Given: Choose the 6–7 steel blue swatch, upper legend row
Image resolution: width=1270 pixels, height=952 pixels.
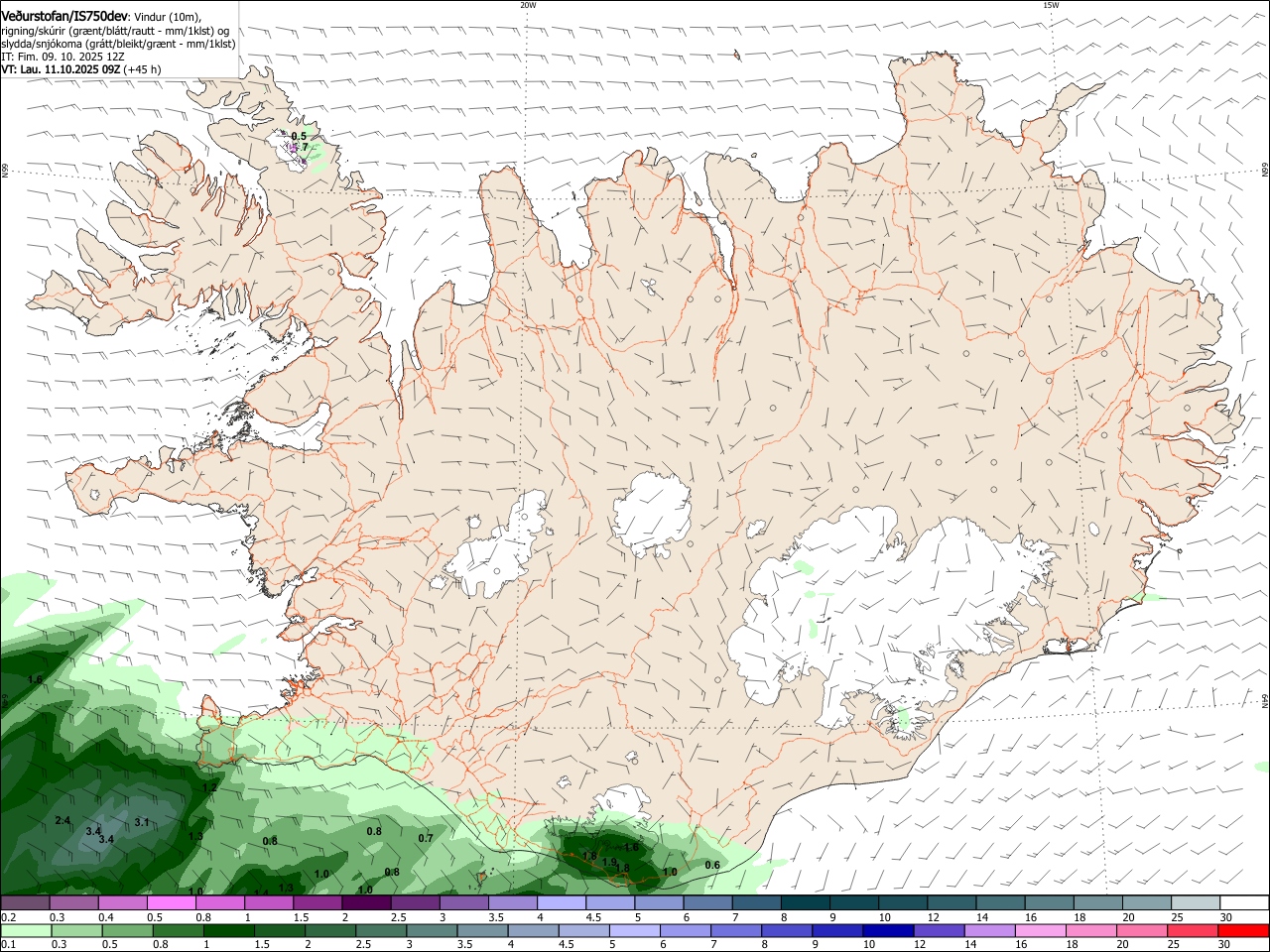Looking at the screenshot, I should click(x=708, y=902).
